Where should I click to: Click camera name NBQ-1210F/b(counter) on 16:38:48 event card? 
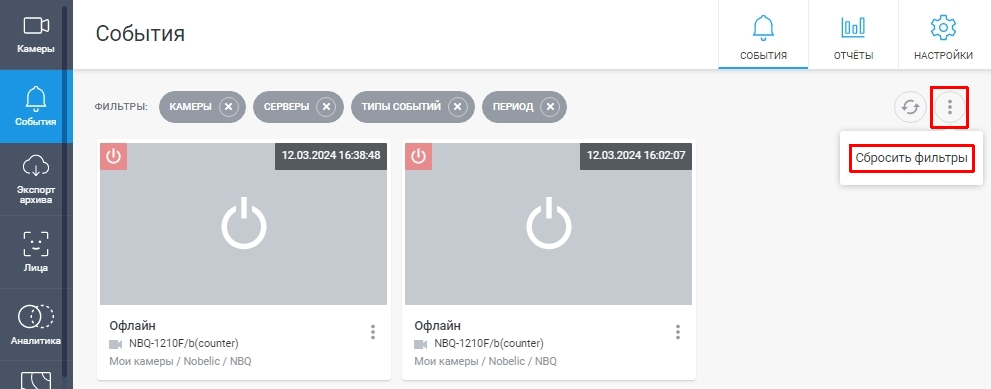(183, 343)
